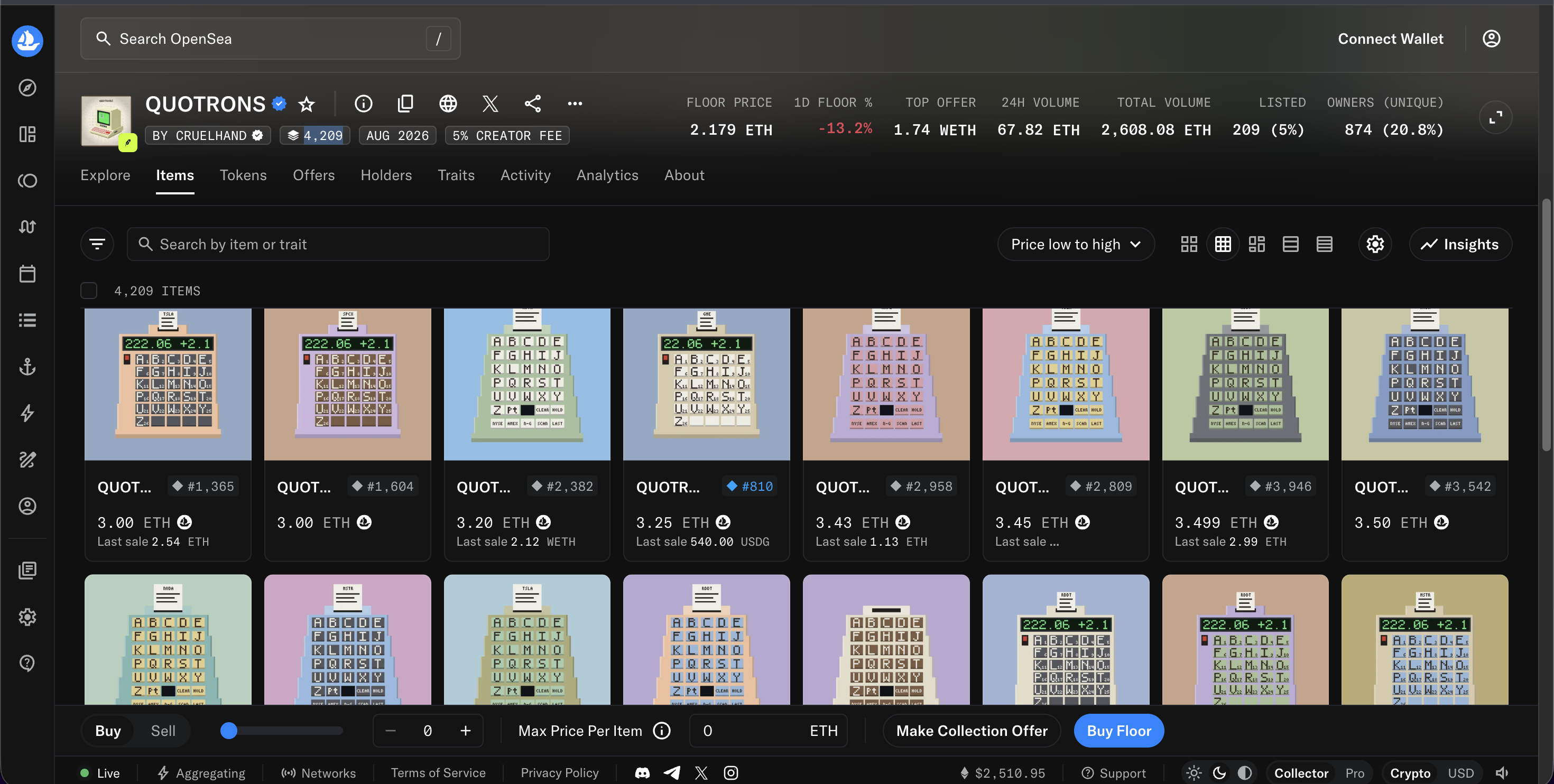Viewport: 1554px width, 784px height.
Task: Open the sidebar help question icon
Action: pos(27,664)
